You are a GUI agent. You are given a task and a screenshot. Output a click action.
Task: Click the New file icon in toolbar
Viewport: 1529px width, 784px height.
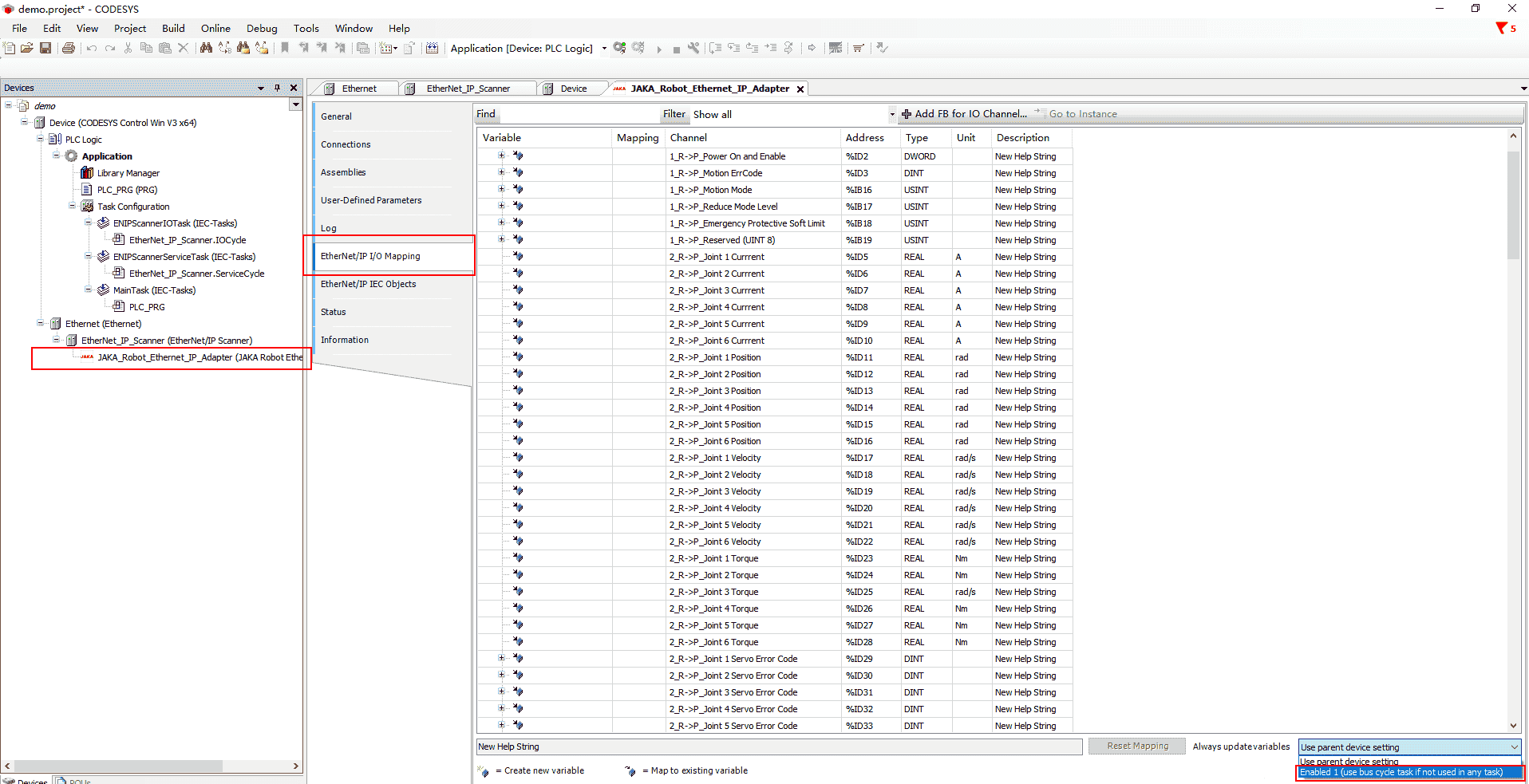click(10, 48)
